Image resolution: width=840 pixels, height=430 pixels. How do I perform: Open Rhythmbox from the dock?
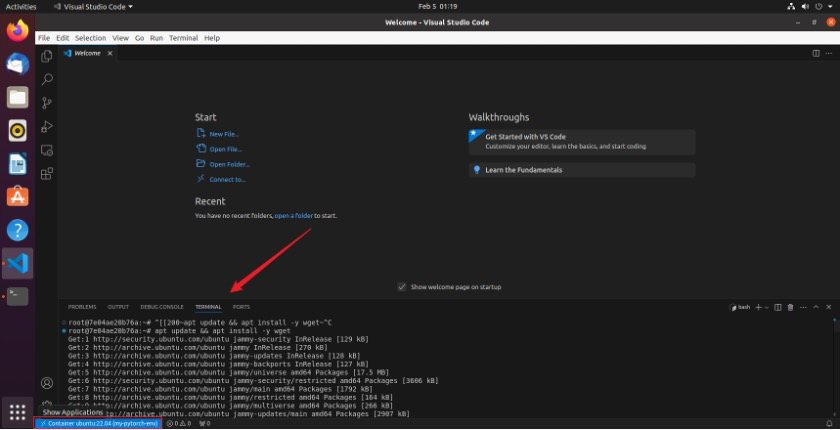[x=18, y=131]
